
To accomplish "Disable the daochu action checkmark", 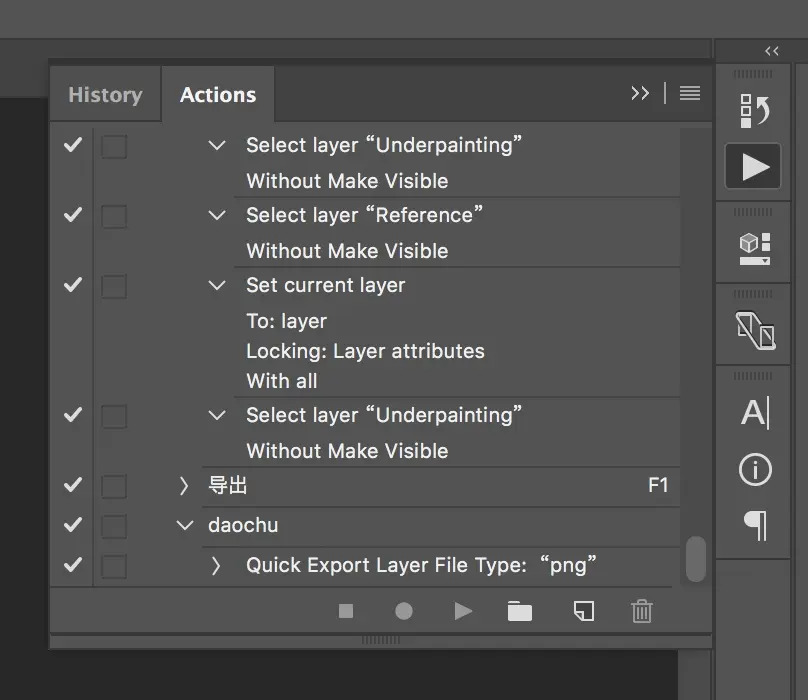I will pyautogui.click(x=73, y=525).
